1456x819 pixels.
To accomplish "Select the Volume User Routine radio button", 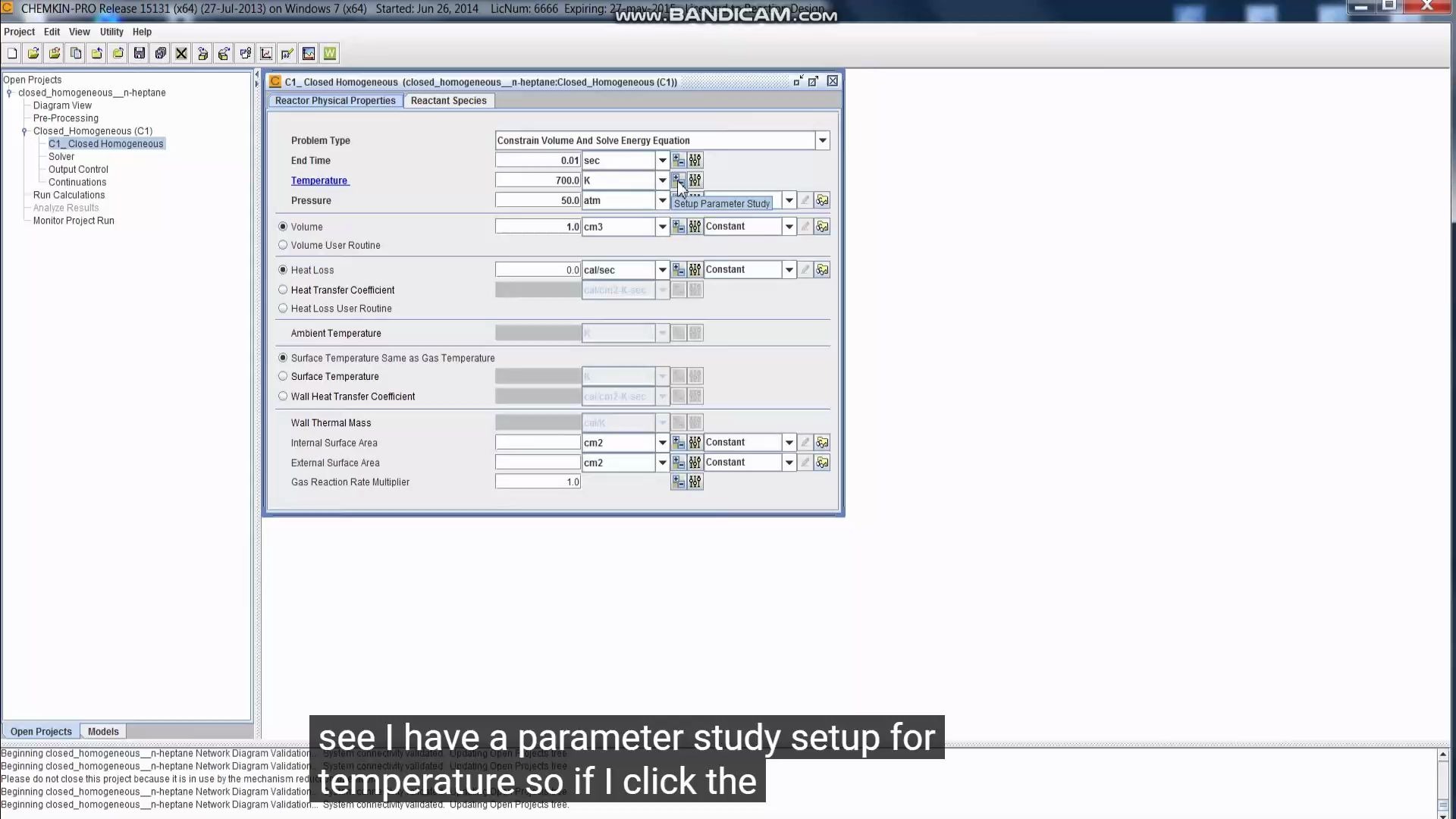I will tap(283, 245).
